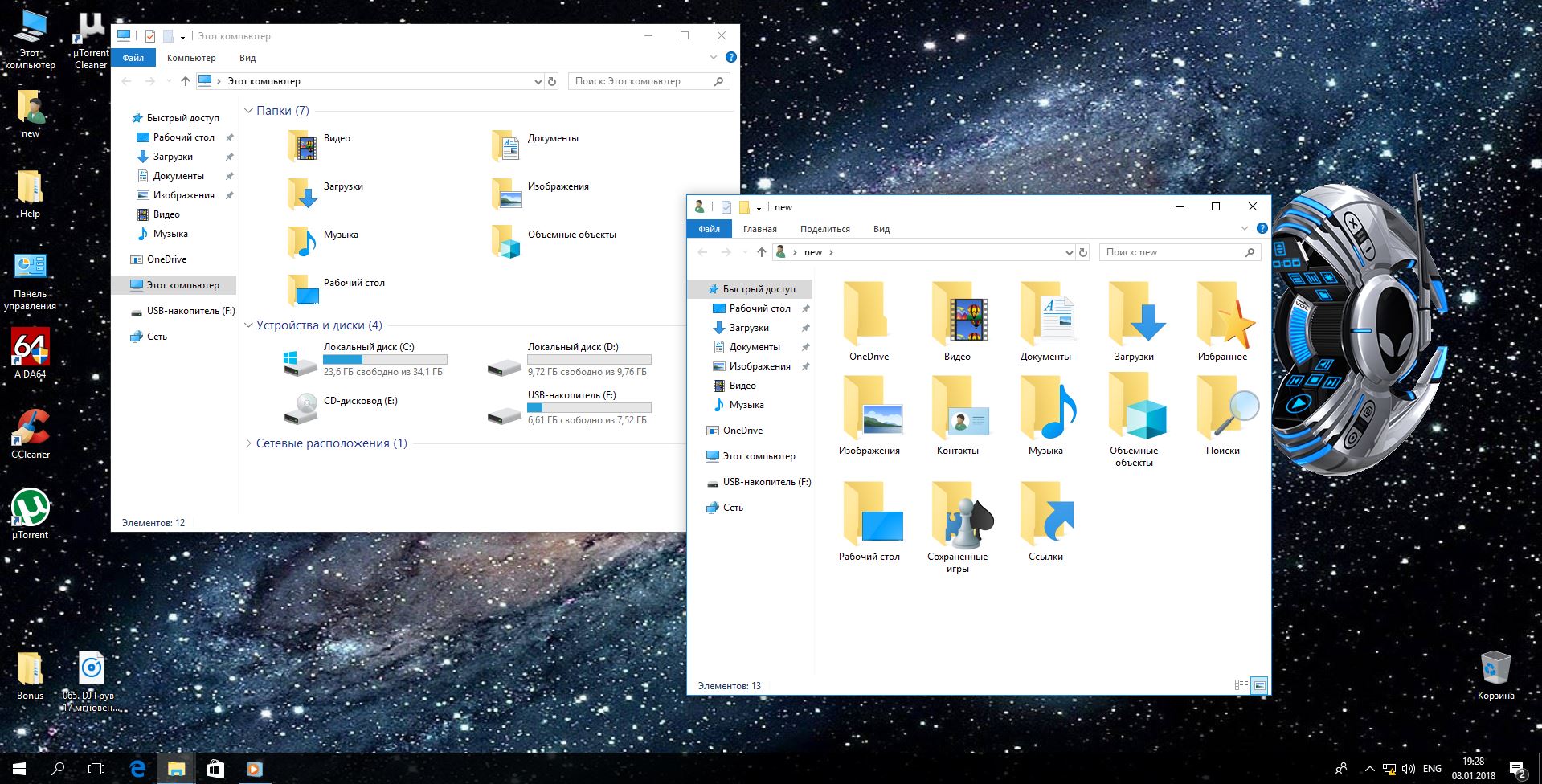1542x784 pixels.
Task: Switch to large icons view in new window
Action: [x=1259, y=685]
